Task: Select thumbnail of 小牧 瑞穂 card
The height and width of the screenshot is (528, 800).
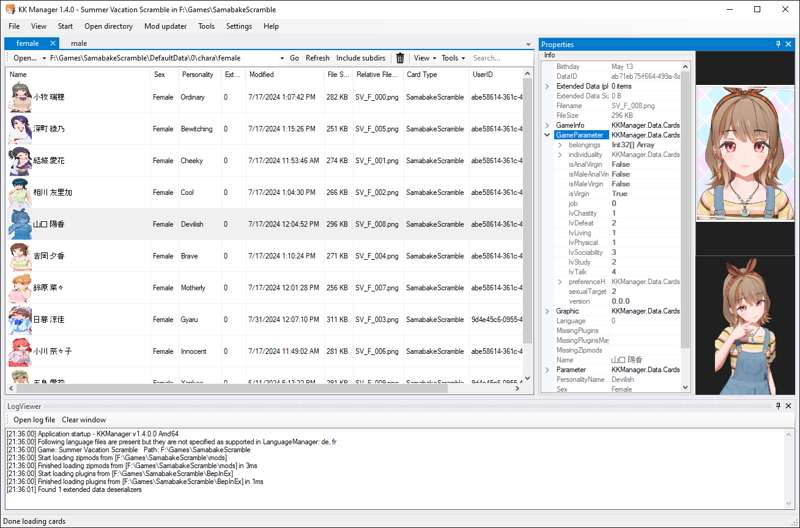Action: [20, 97]
